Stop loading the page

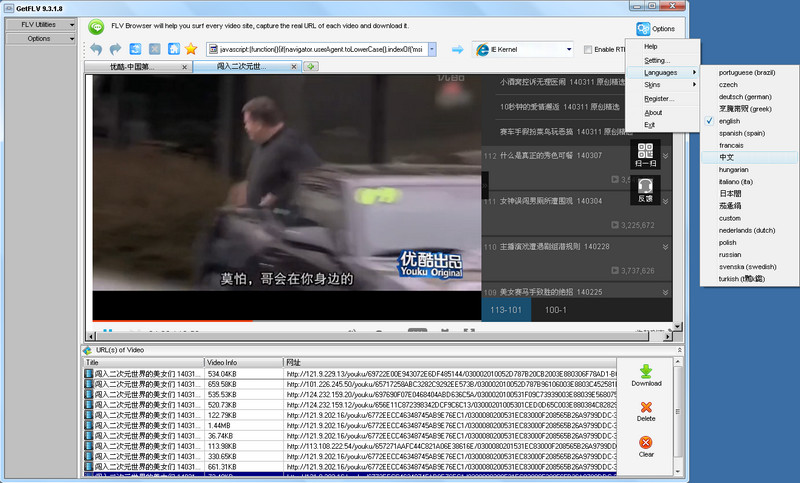tap(155, 49)
